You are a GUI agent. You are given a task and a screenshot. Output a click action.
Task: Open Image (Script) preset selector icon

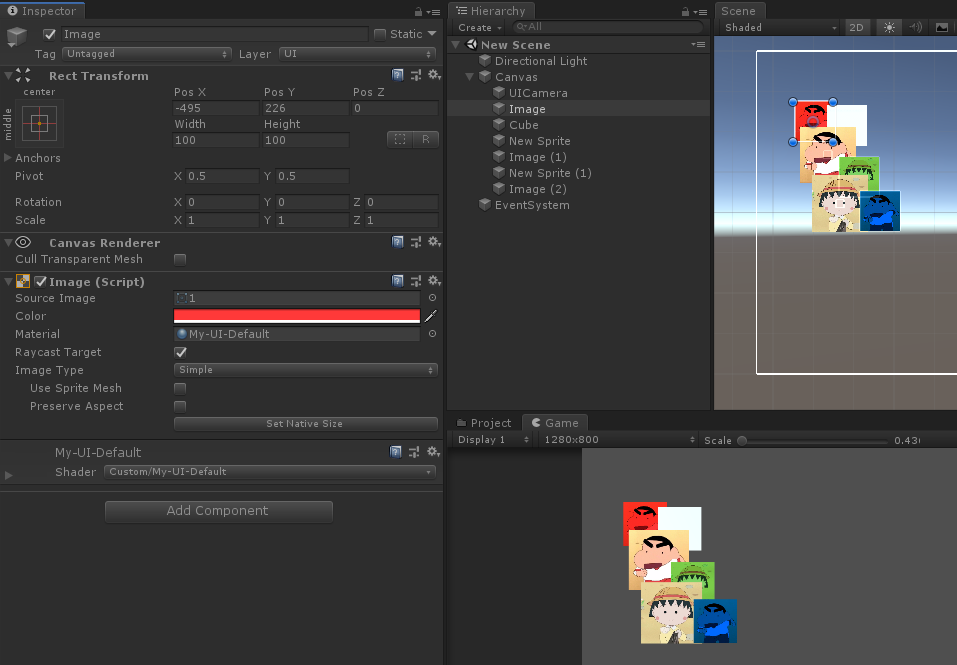pyautogui.click(x=416, y=281)
